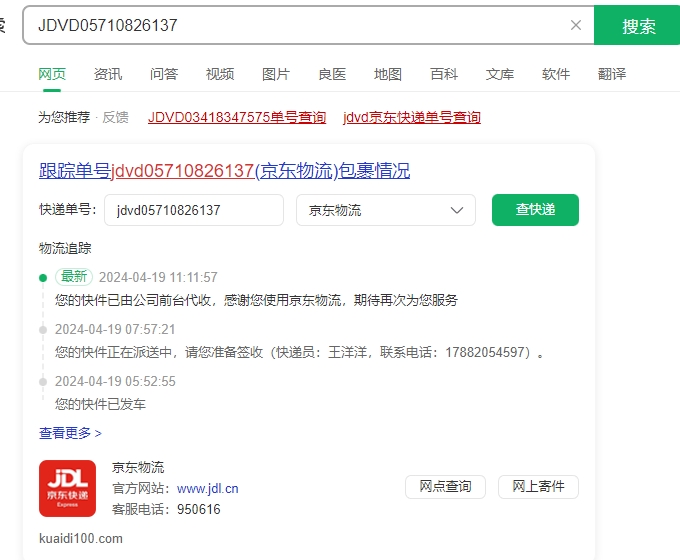Open the 跟踪单号jdvd05710826137 result title
This screenshot has height=560, width=680.
pyautogui.click(x=224, y=170)
